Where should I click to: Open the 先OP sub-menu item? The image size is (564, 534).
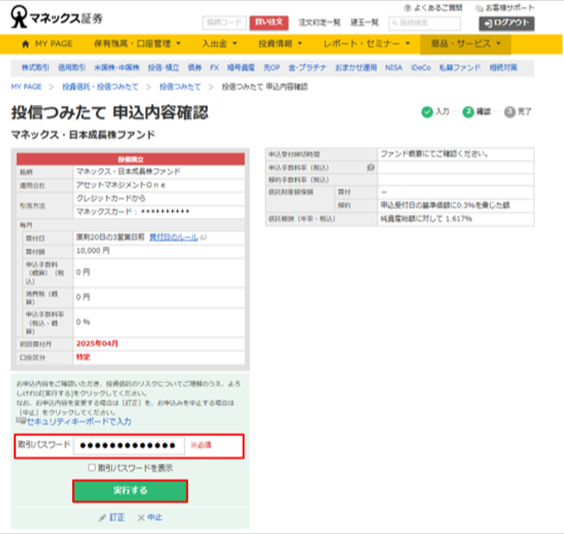272,68
